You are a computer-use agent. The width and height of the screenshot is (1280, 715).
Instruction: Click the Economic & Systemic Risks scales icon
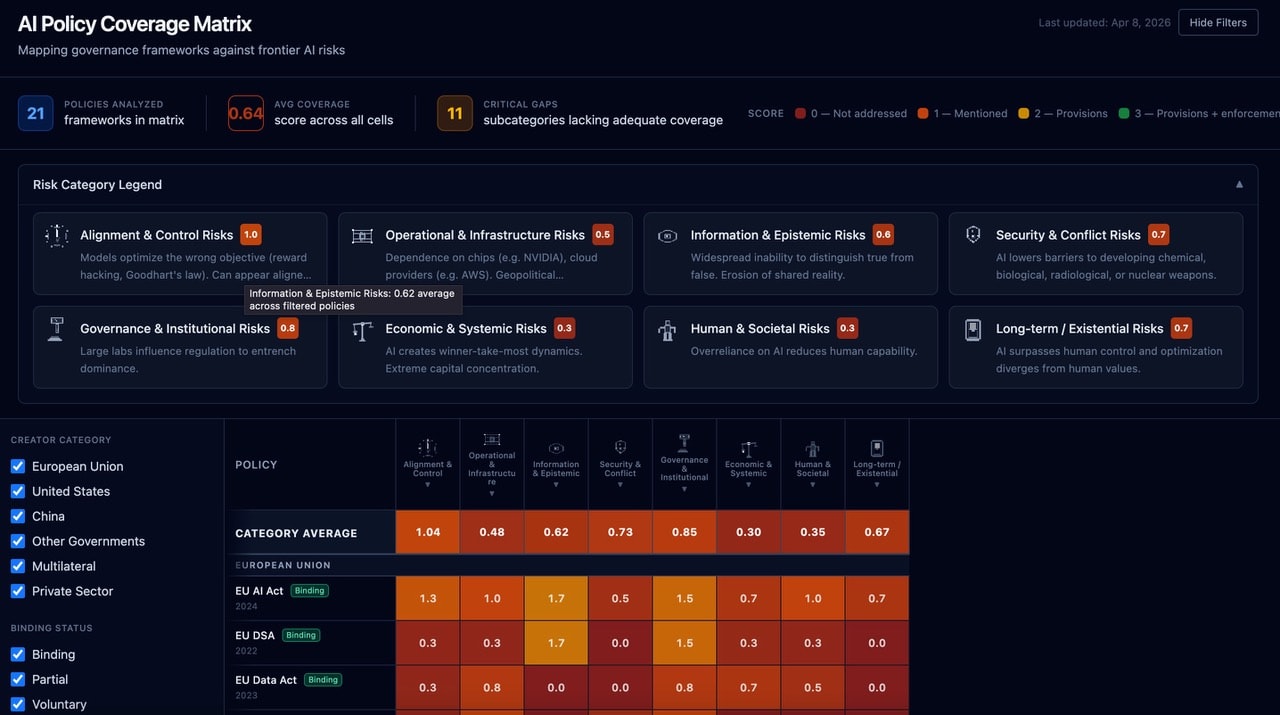[362, 330]
